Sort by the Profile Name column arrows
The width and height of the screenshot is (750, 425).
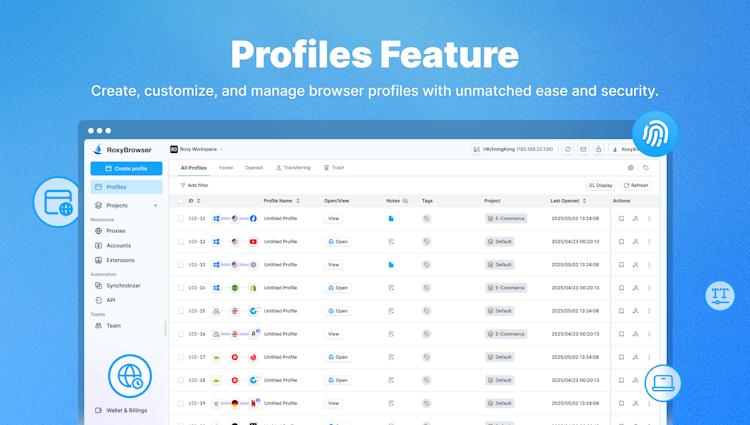(x=298, y=201)
